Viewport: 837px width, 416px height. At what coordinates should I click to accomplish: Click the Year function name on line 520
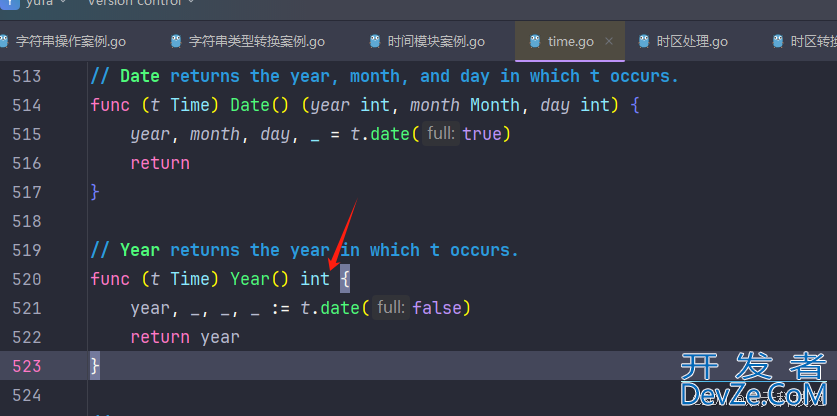pyautogui.click(x=249, y=279)
